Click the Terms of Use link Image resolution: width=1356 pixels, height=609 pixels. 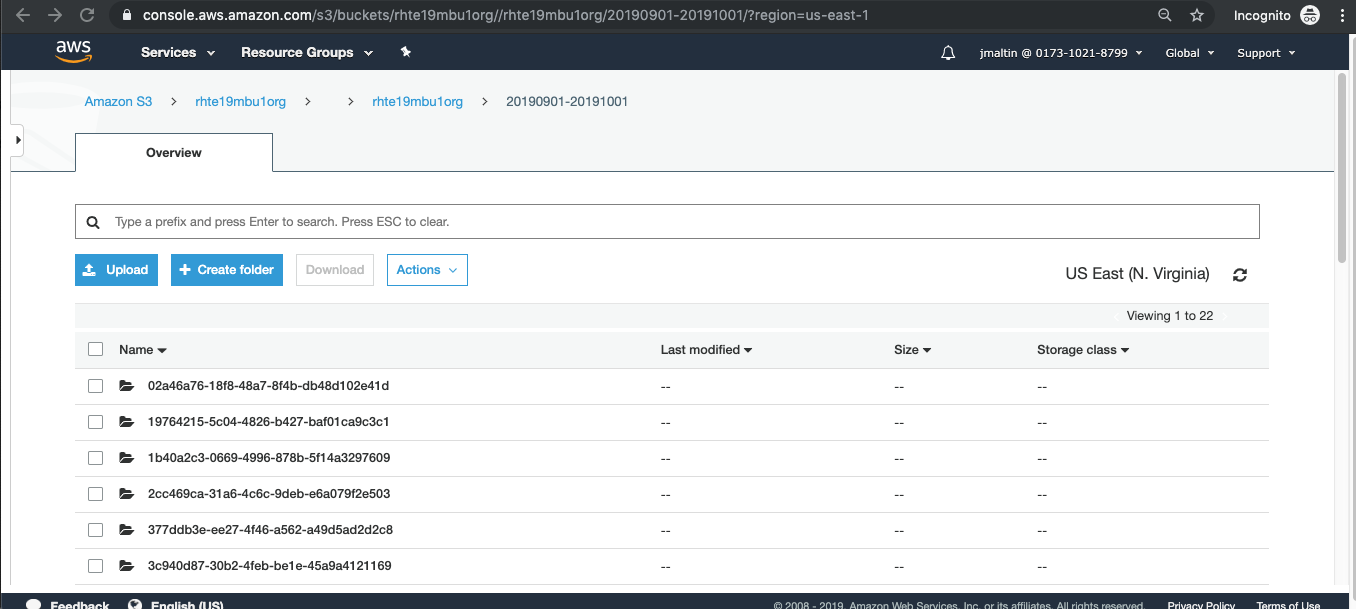click(1288, 605)
